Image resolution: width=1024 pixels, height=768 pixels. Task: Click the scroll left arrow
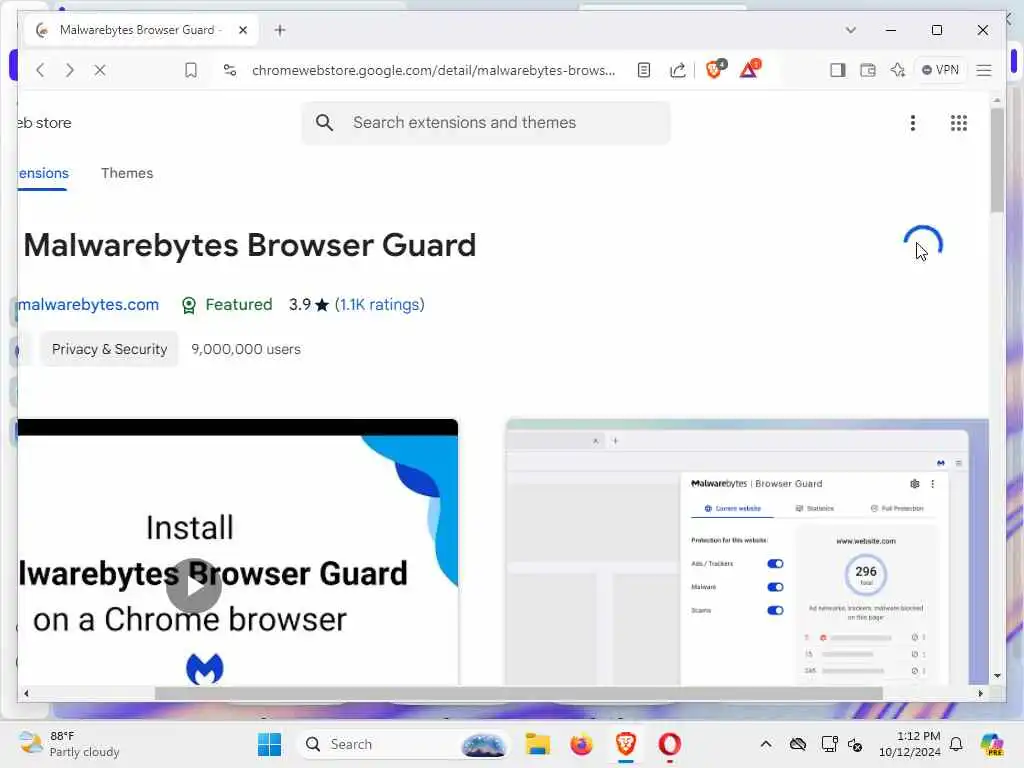click(26, 694)
